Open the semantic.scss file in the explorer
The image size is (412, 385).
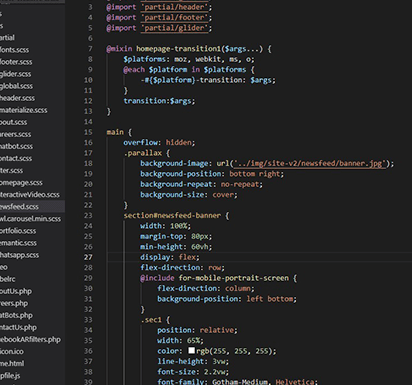pos(18,243)
